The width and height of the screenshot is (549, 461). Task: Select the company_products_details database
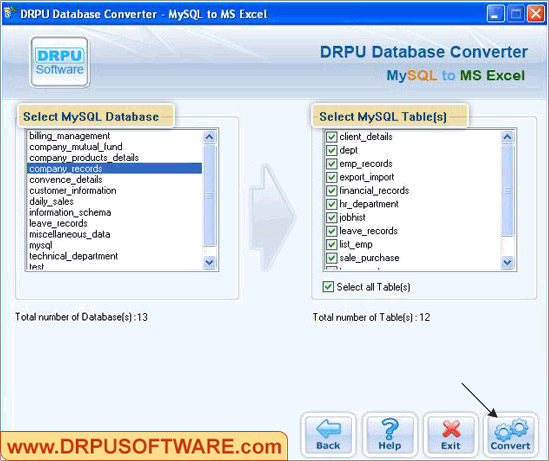(114, 158)
